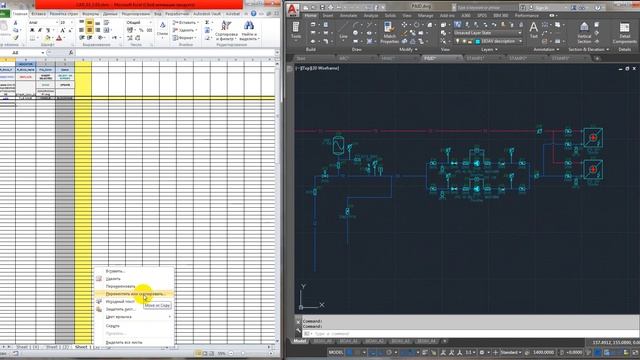This screenshot has width=640, height=360.
Task: Open Excel 'Вид' ribbon tab
Action: point(158,14)
